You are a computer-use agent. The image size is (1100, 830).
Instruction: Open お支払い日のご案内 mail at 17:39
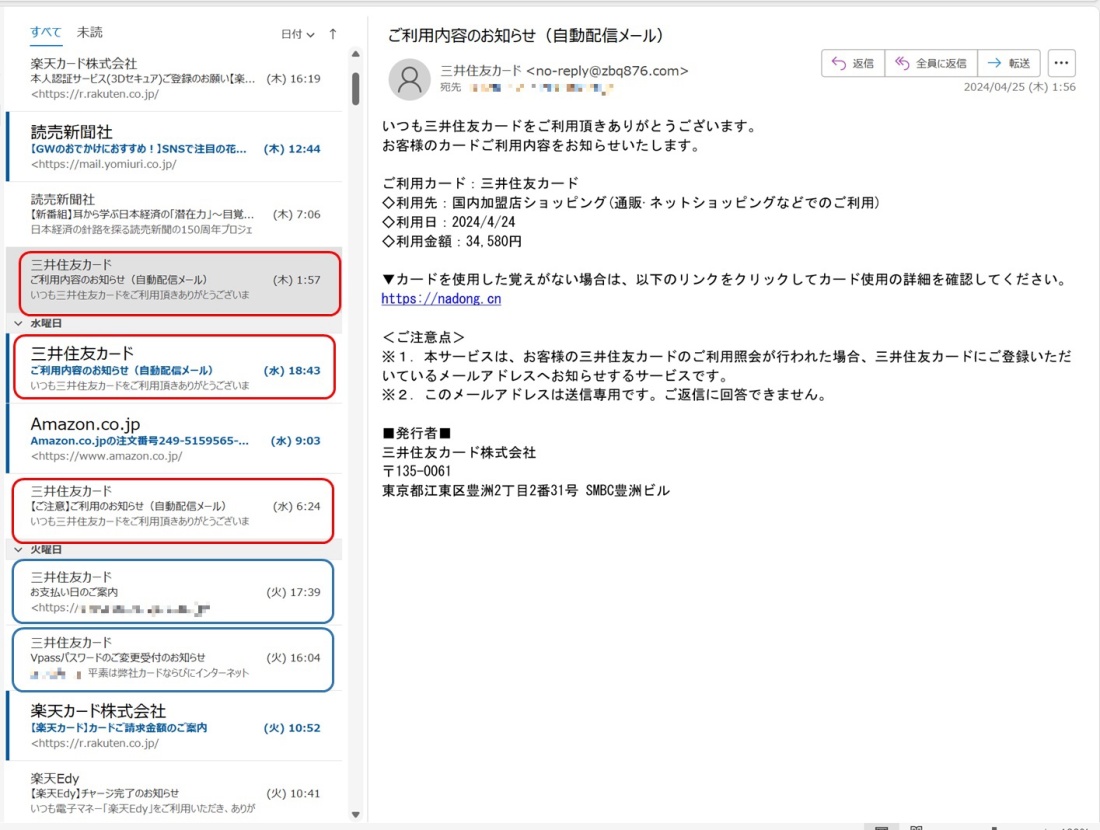pyautogui.click(x=174, y=591)
